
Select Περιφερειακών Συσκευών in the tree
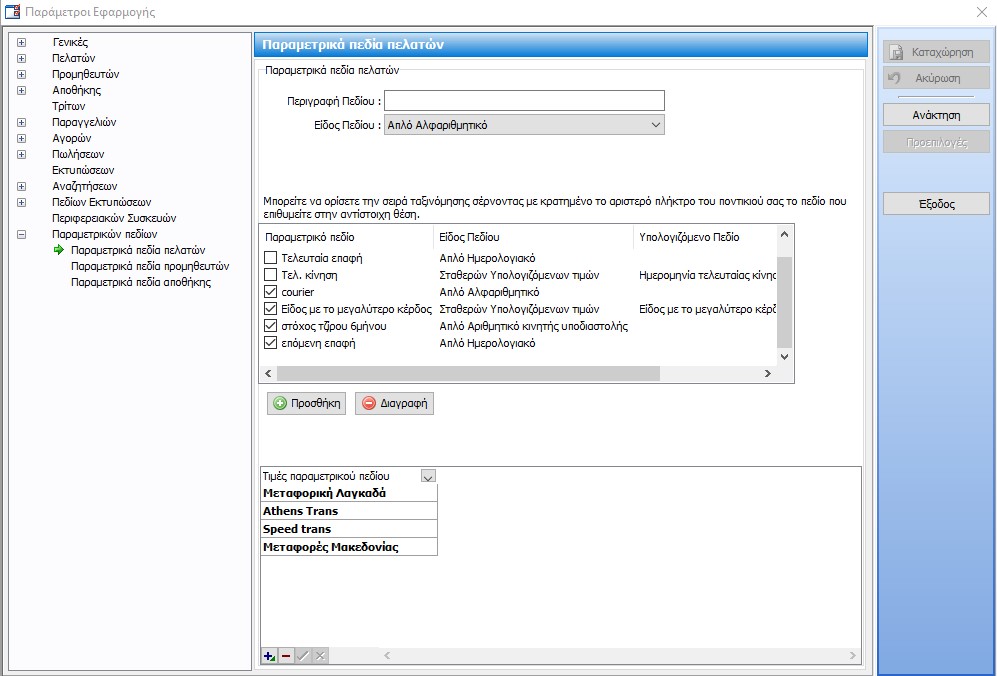coord(114,218)
